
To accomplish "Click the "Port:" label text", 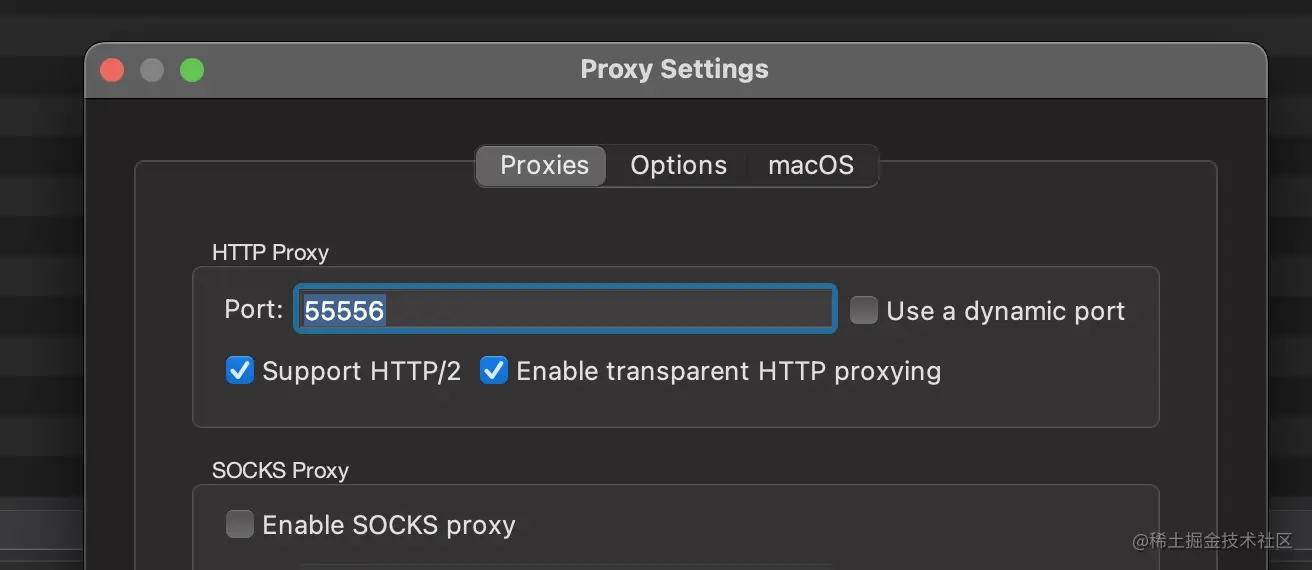I will click(254, 310).
